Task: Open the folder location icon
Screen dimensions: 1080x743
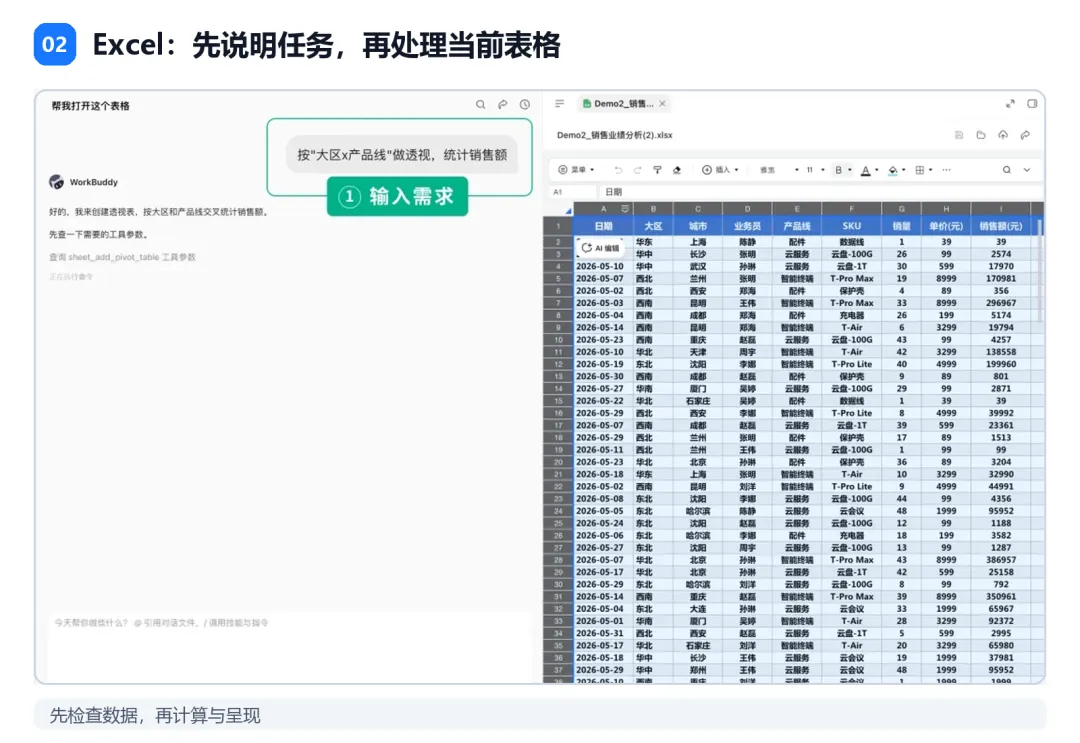Action: click(x=981, y=135)
